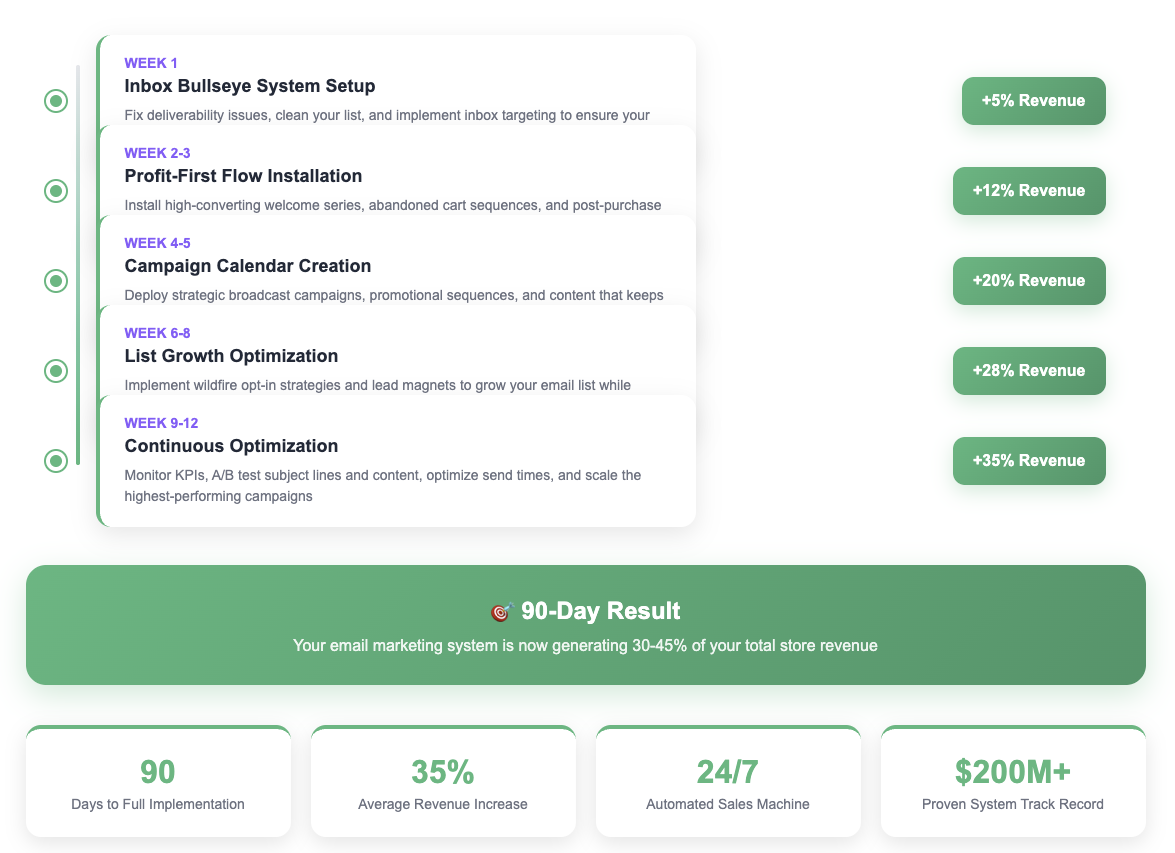Open the Continuous Optimization heading
This screenshot has height=853, width=1175.
point(231,446)
